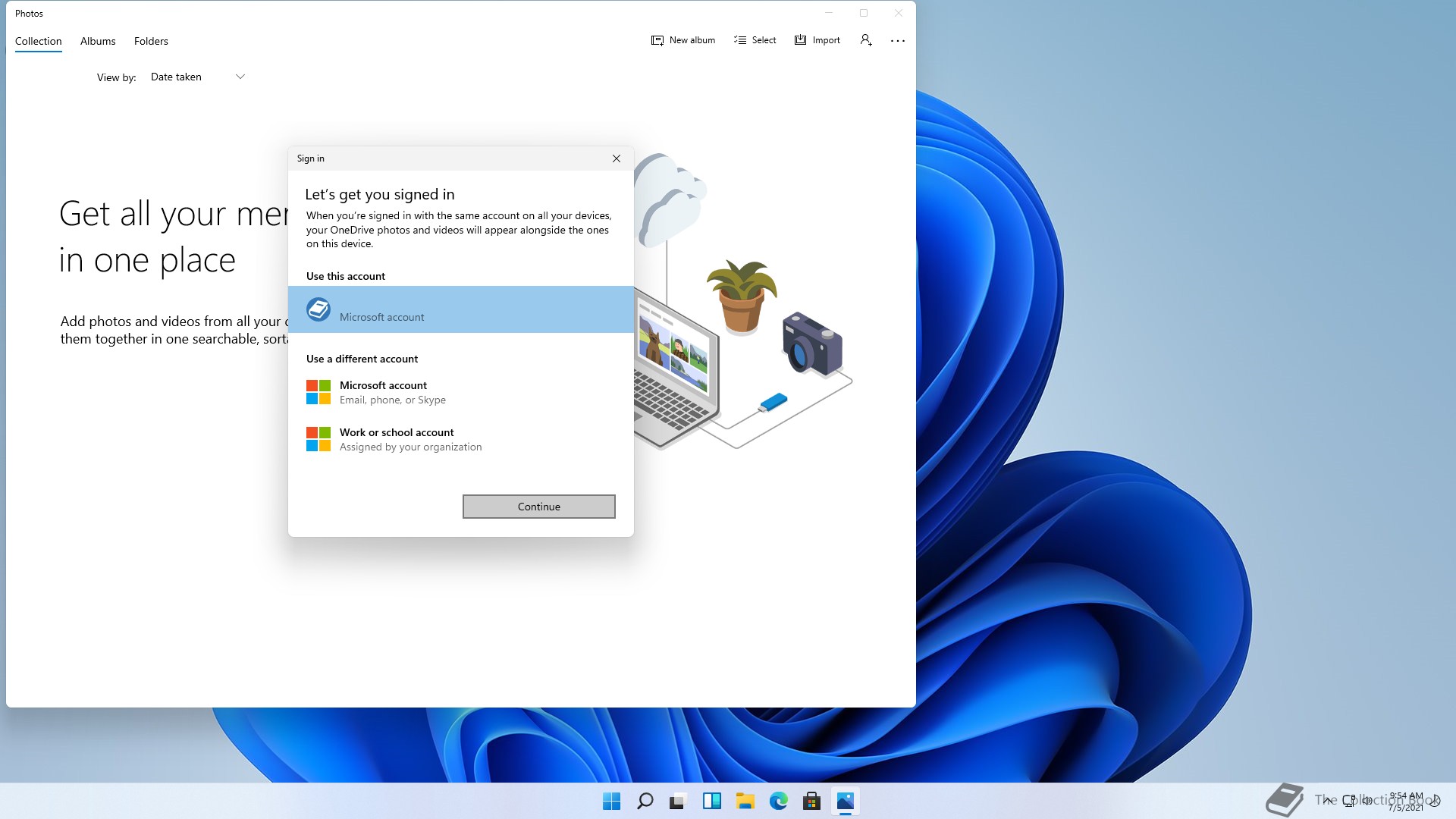Close the Sign in dialog
The image size is (1456, 819).
point(617,158)
